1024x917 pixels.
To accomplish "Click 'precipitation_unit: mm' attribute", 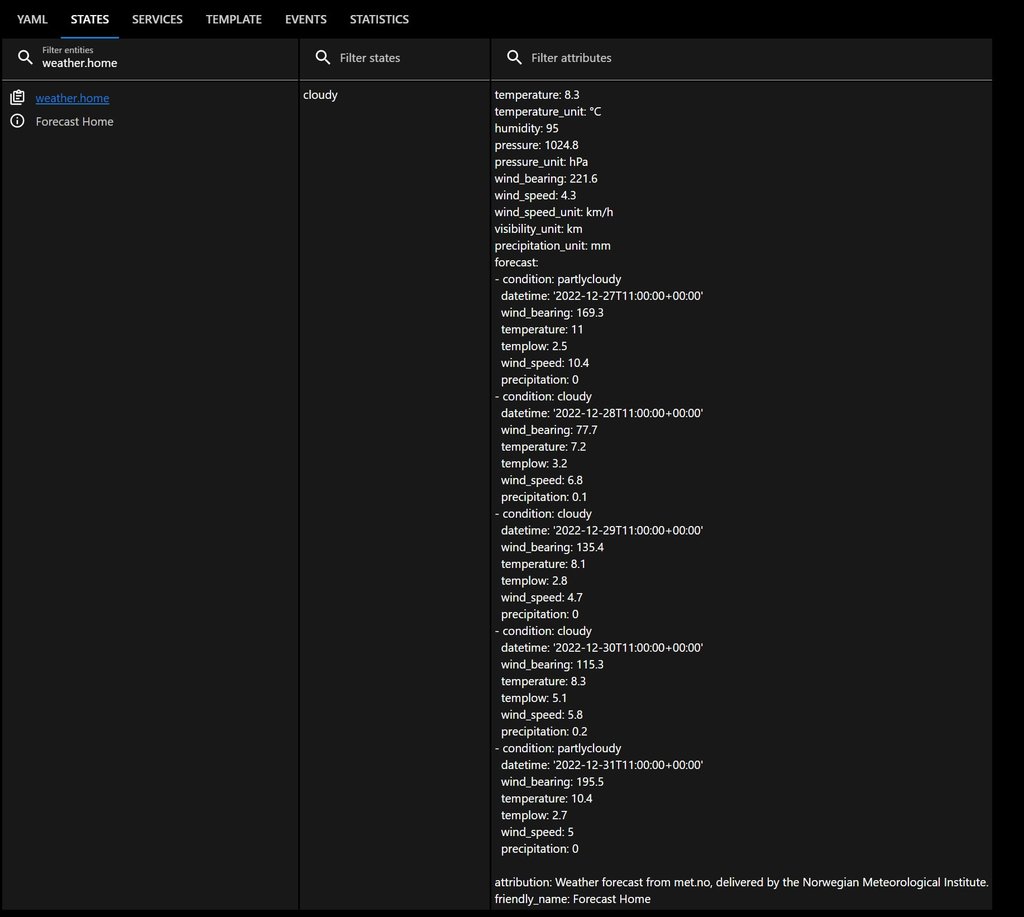I will pyautogui.click(x=552, y=246).
